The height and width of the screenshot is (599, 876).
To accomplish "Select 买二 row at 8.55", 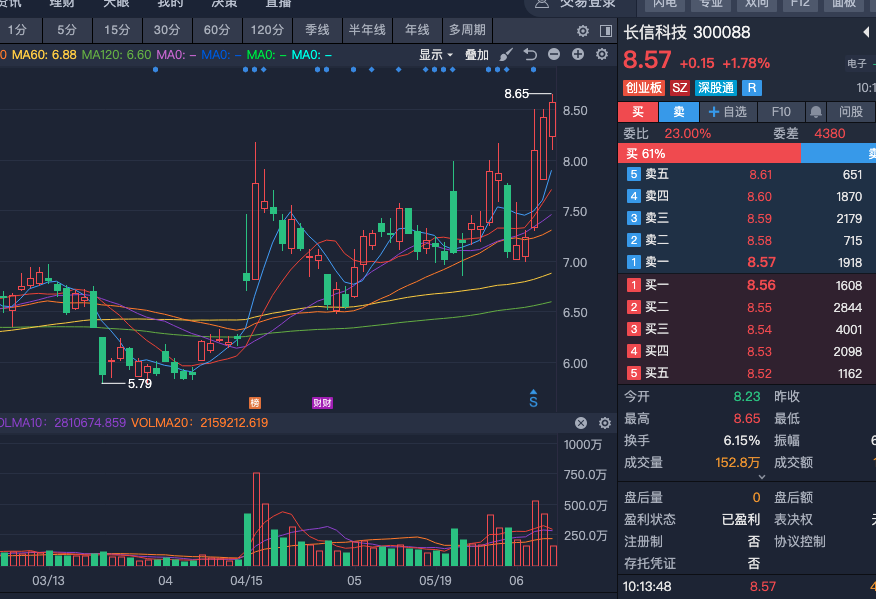I will (747, 307).
